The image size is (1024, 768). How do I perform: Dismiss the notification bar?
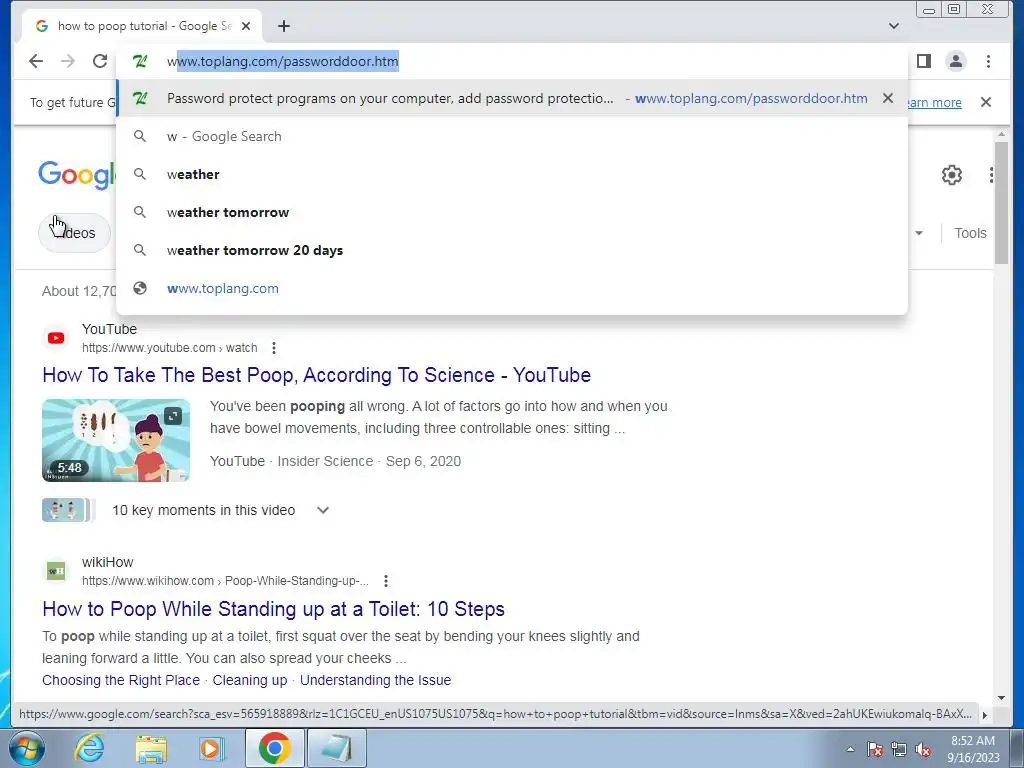coord(985,102)
